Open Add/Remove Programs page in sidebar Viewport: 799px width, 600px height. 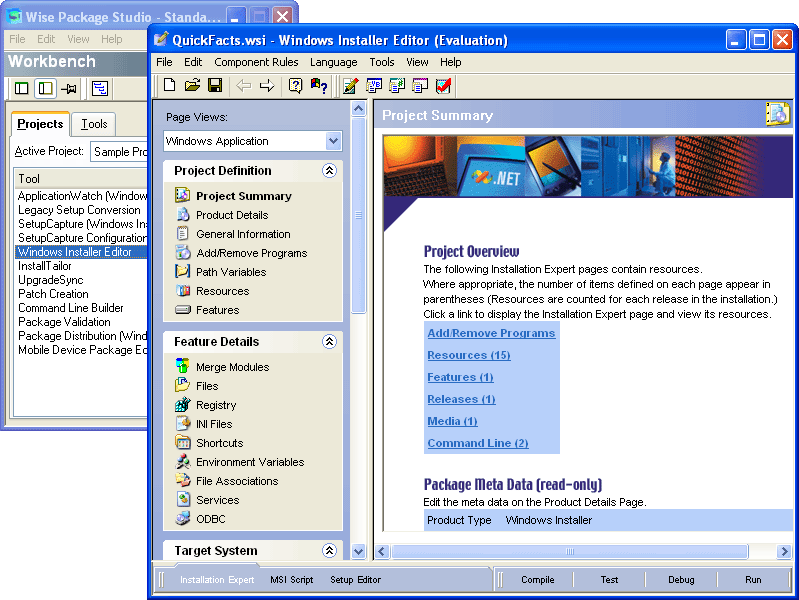pyautogui.click(x=252, y=253)
